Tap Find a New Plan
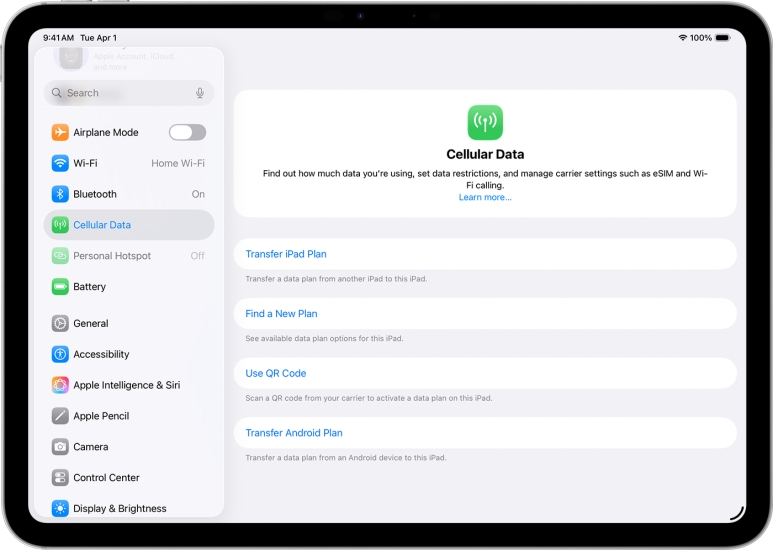Screen dimensions: 773x550 pos(485,313)
